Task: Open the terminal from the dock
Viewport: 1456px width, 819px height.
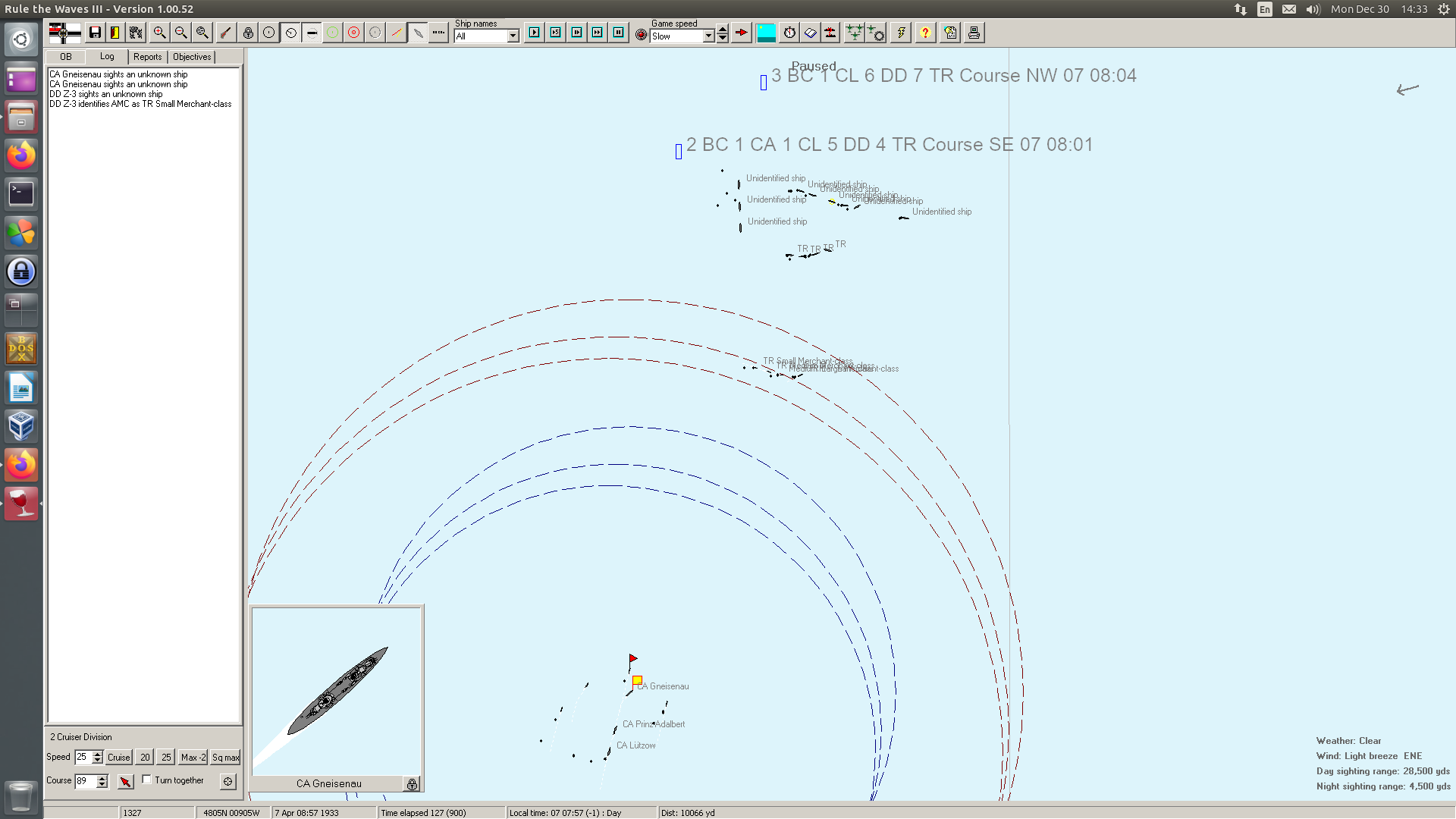Action: [x=21, y=193]
